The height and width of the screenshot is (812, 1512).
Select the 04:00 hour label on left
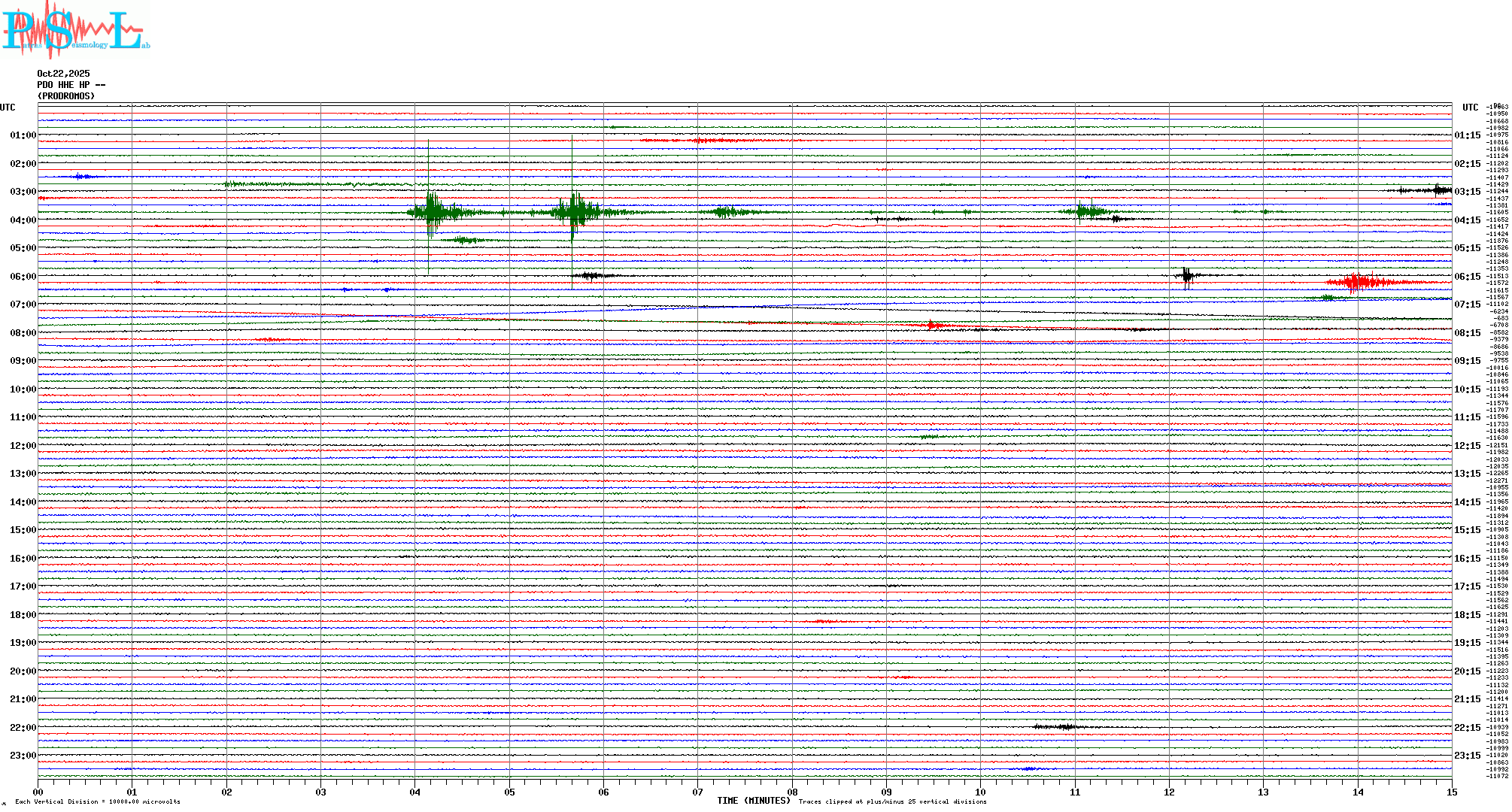[23, 220]
